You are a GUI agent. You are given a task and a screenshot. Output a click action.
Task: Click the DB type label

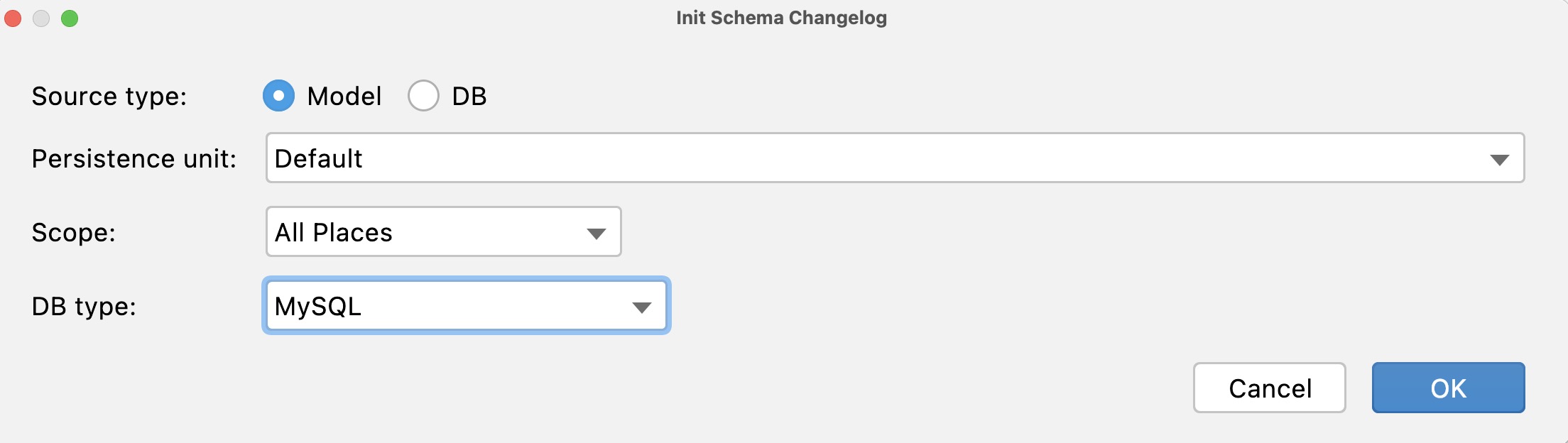pyautogui.click(x=85, y=306)
